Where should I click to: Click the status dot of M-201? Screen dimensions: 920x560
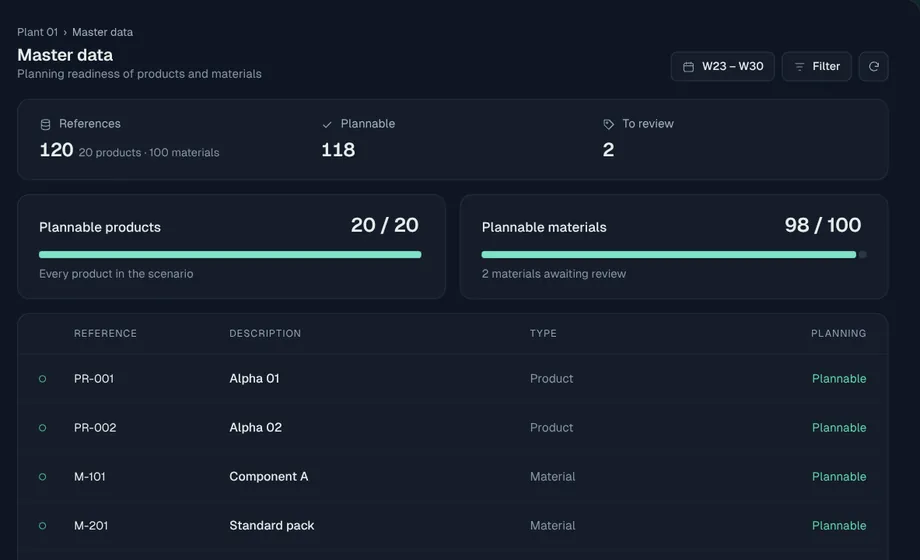(42, 526)
